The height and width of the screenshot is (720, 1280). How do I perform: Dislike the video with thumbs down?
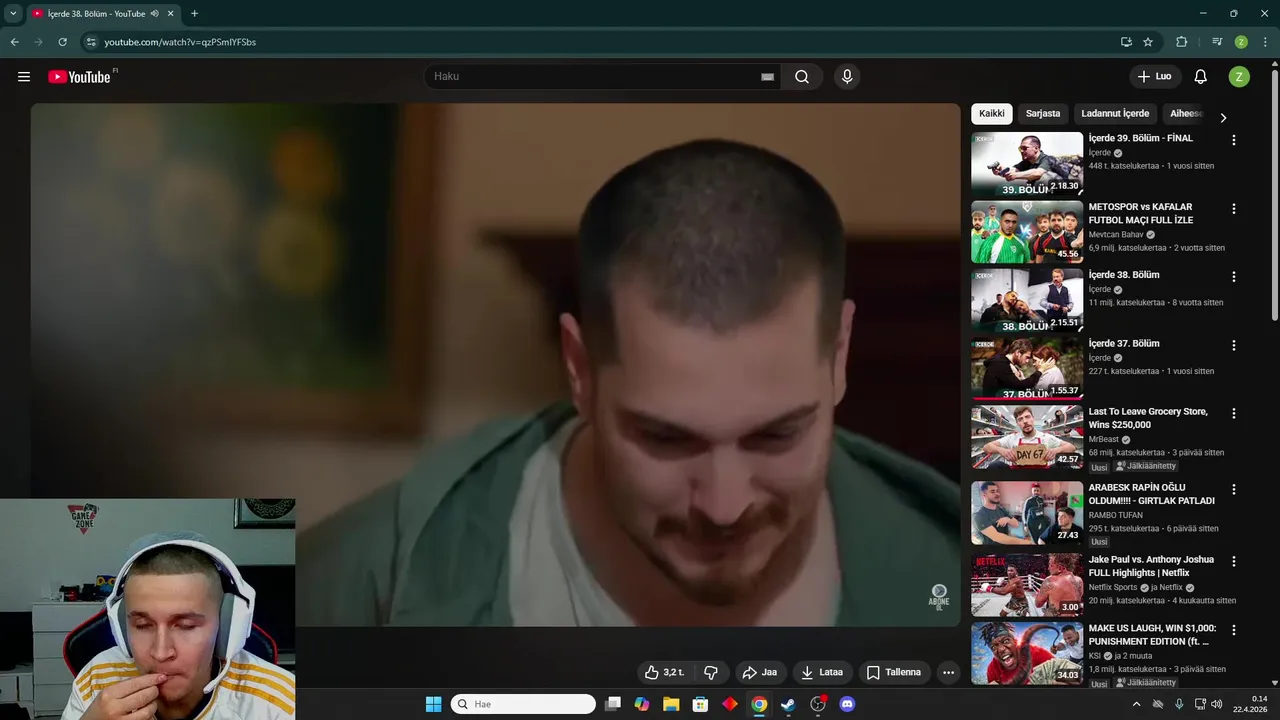tap(711, 672)
